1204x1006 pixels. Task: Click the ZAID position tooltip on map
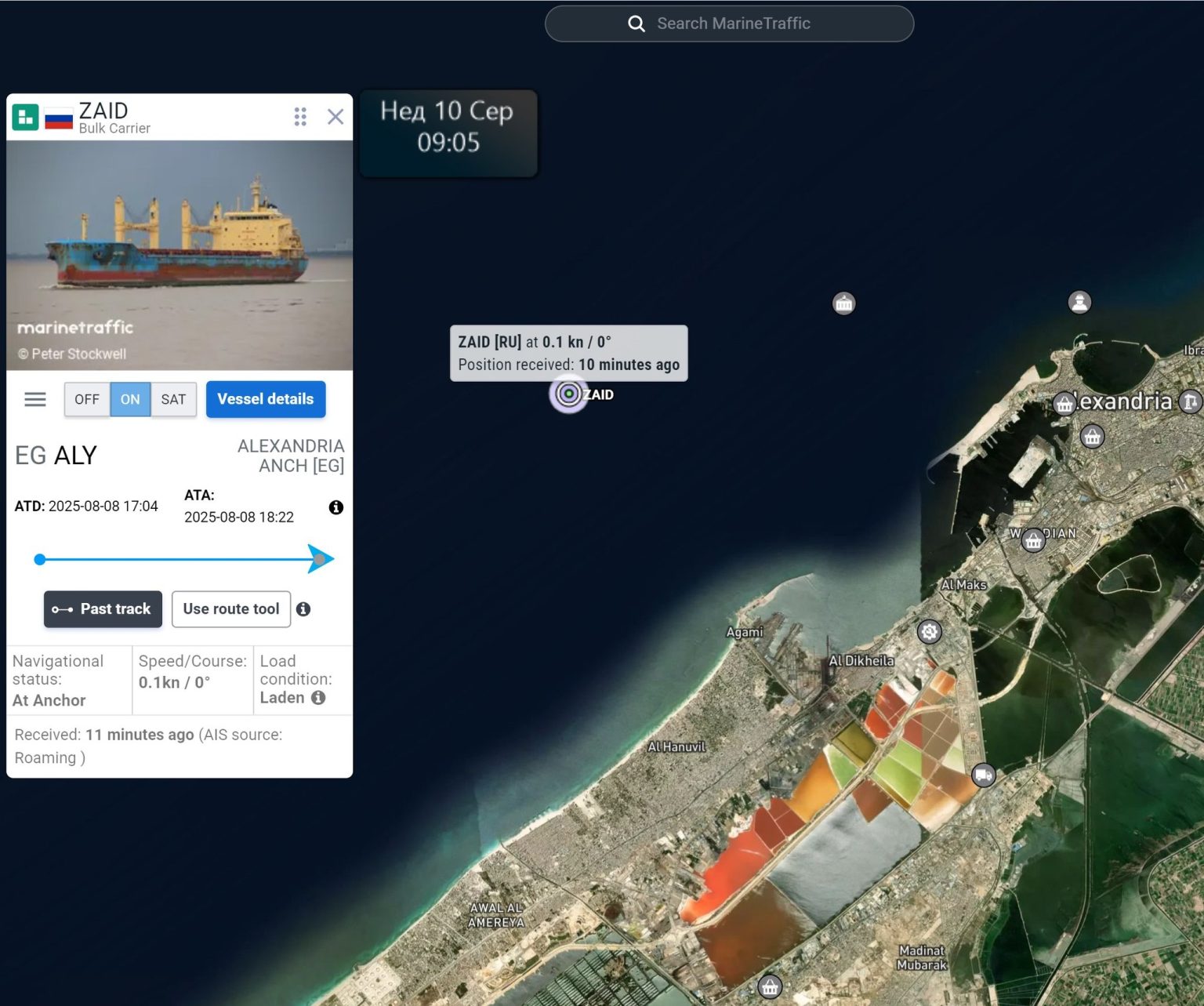pos(568,353)
